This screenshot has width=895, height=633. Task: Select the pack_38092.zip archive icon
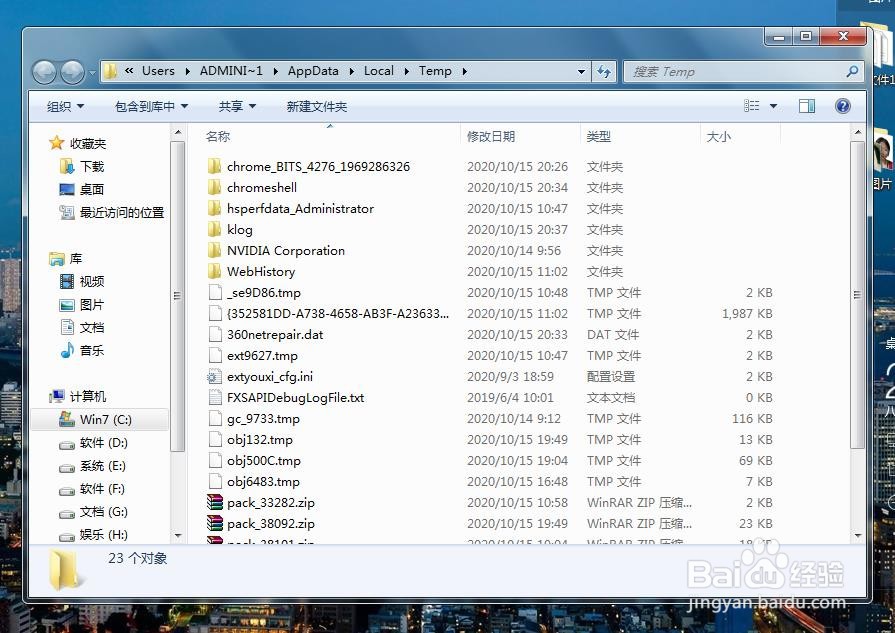(215, 523)
